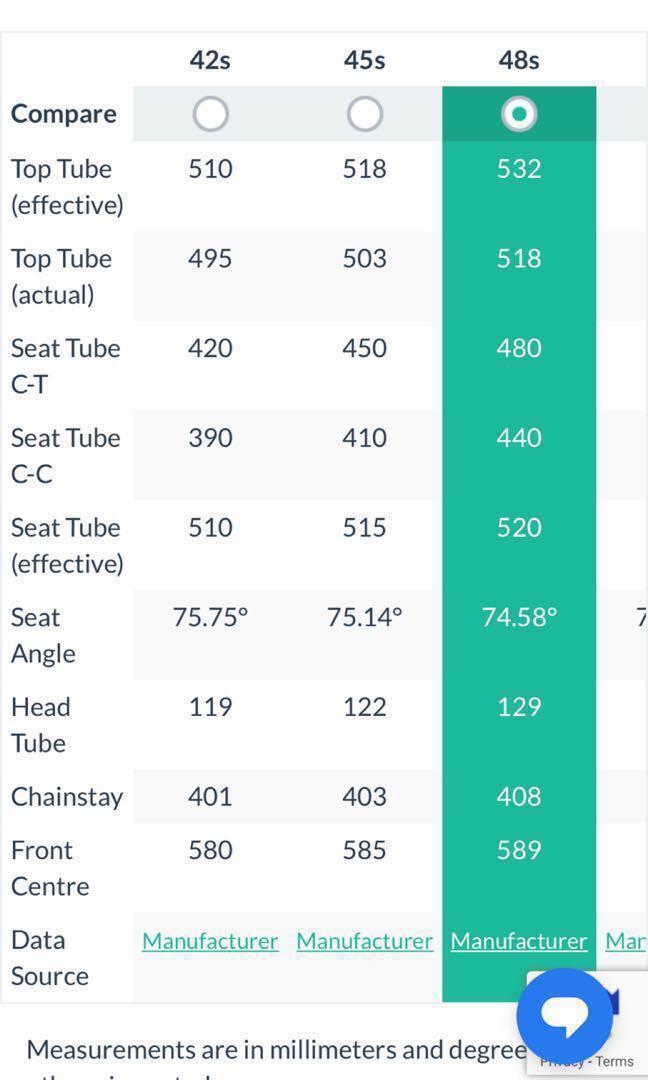Open the partially visible fourth Manufacturer link
648x1080 pixels.
point(627,941)
